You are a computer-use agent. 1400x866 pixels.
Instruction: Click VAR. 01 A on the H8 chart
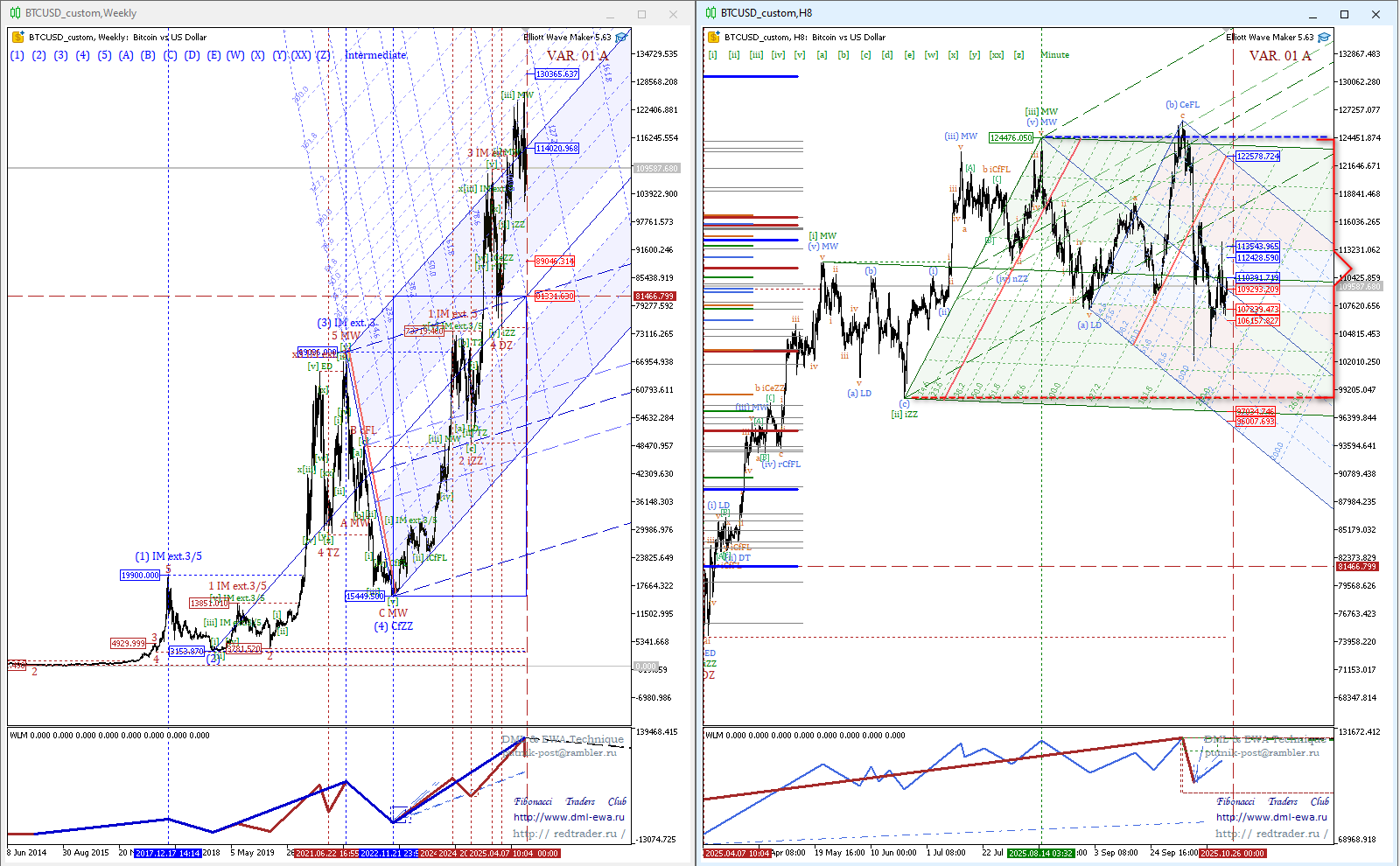pyautogui.click(x=1279, y=56)
